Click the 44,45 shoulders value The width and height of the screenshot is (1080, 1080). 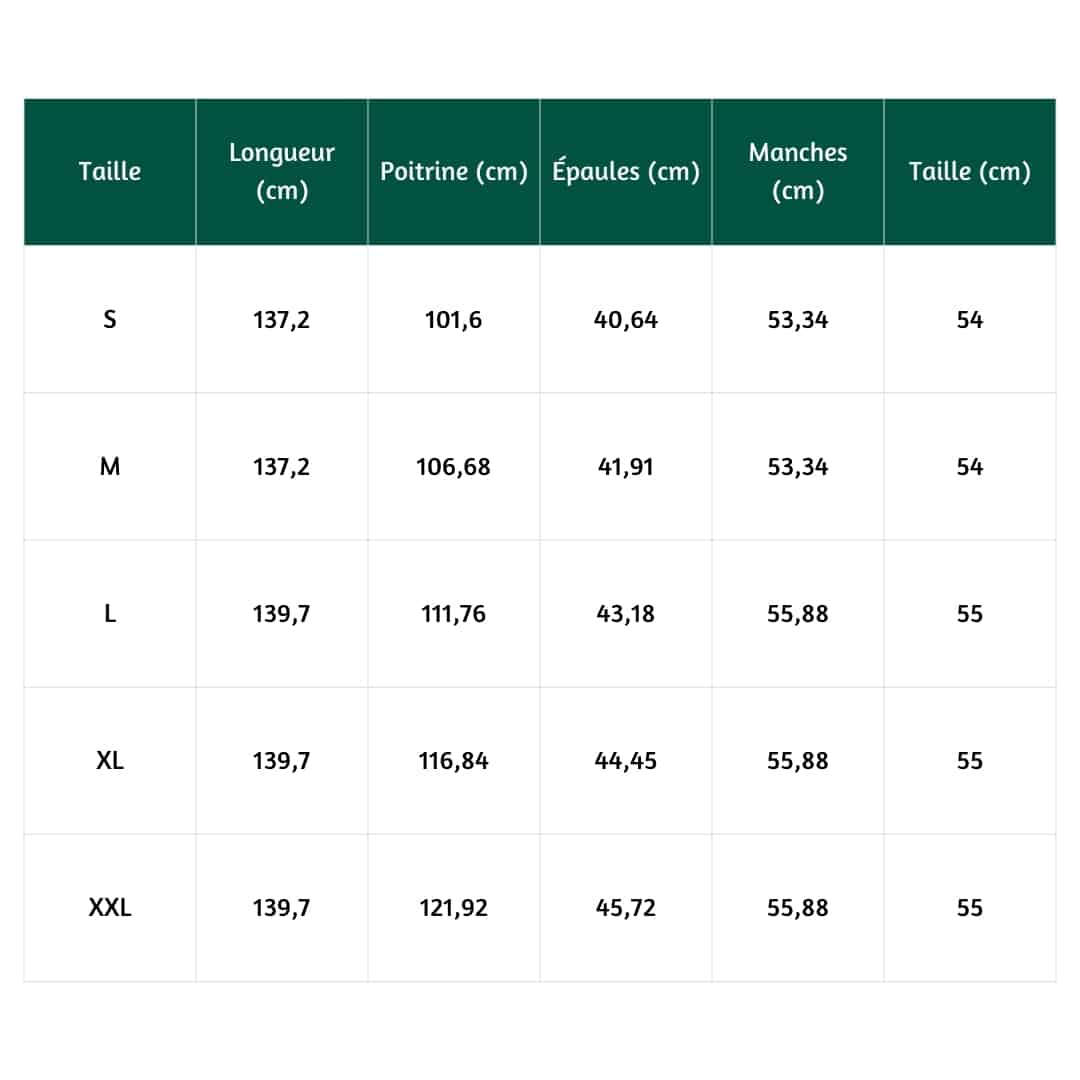[626, 761]
